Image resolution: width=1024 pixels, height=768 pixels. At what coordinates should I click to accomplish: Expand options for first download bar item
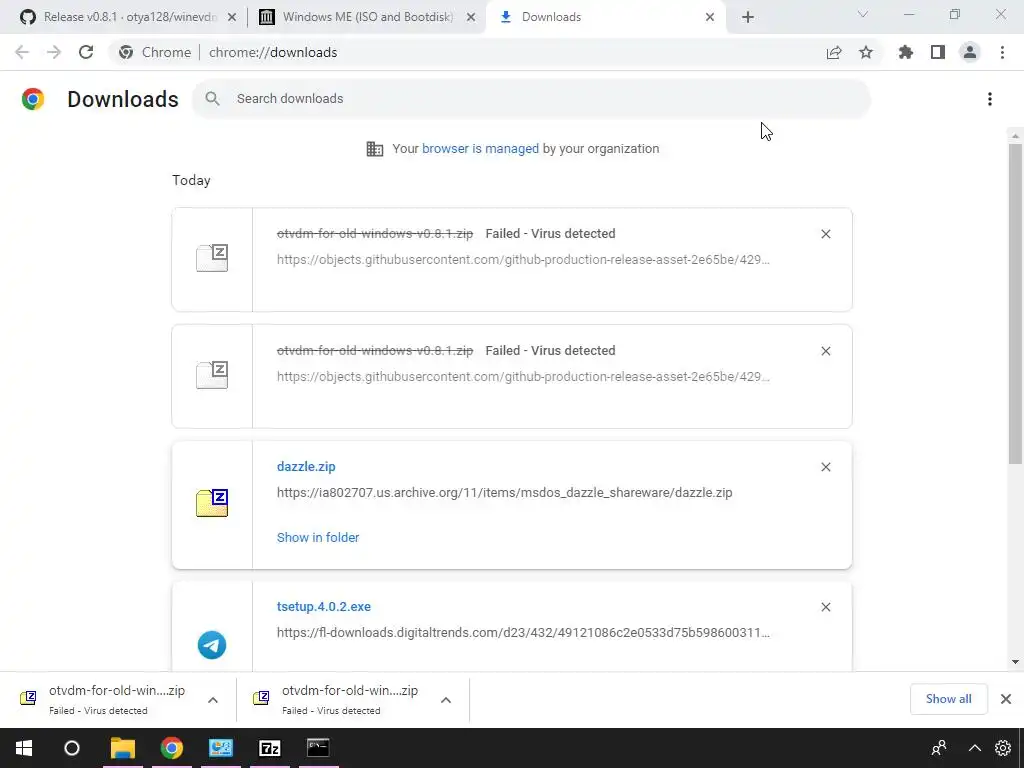pos(213,700)
